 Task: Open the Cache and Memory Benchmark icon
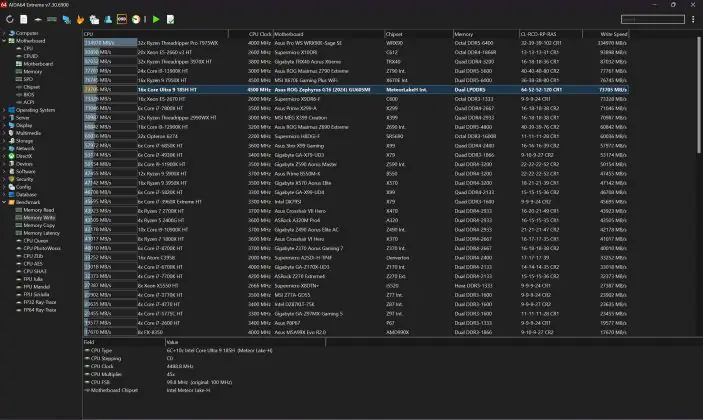(52, 19)
